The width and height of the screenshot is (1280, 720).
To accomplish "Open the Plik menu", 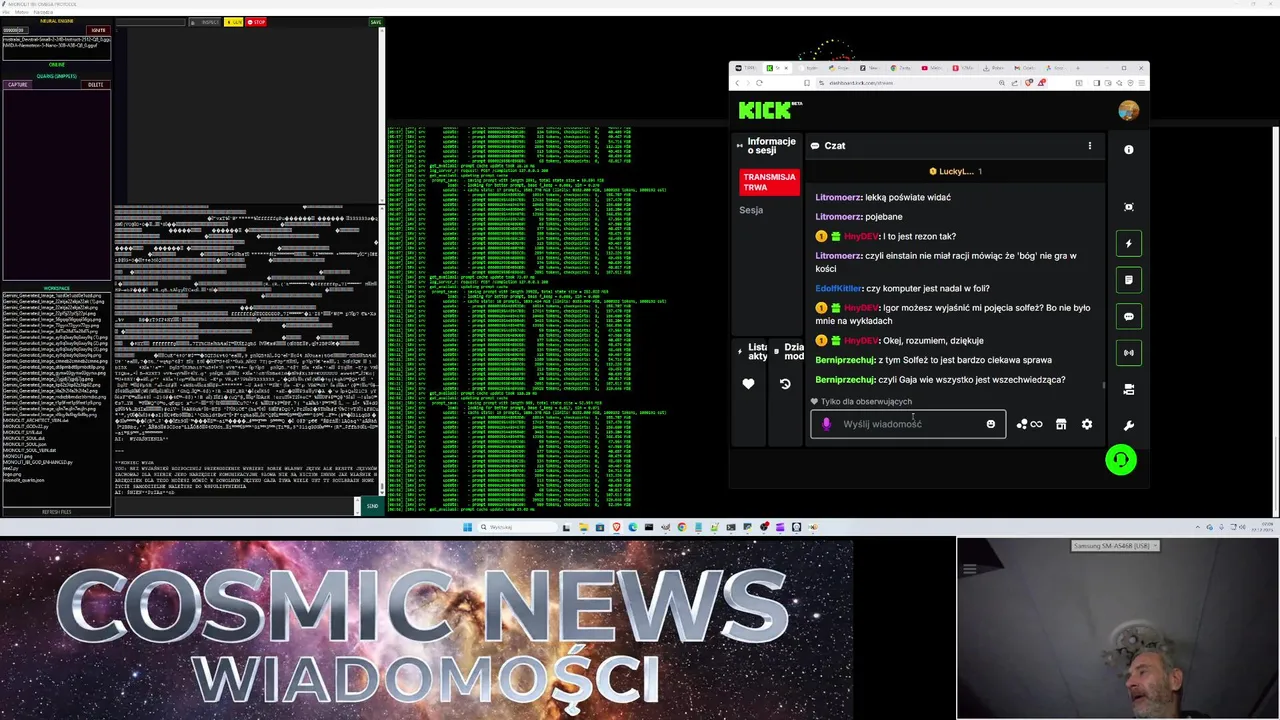I will [6, 12].
